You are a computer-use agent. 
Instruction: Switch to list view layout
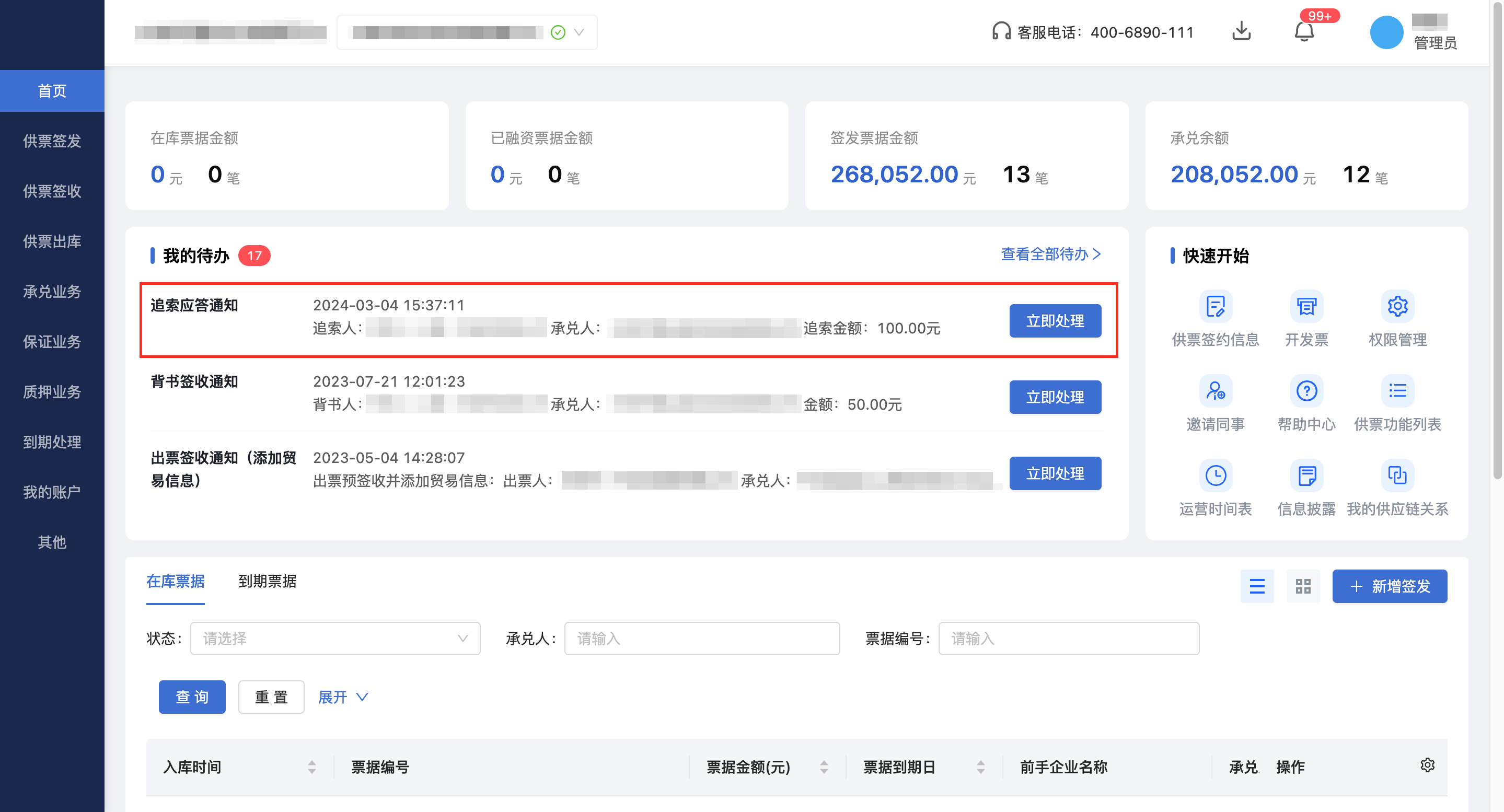point(1256,586)
